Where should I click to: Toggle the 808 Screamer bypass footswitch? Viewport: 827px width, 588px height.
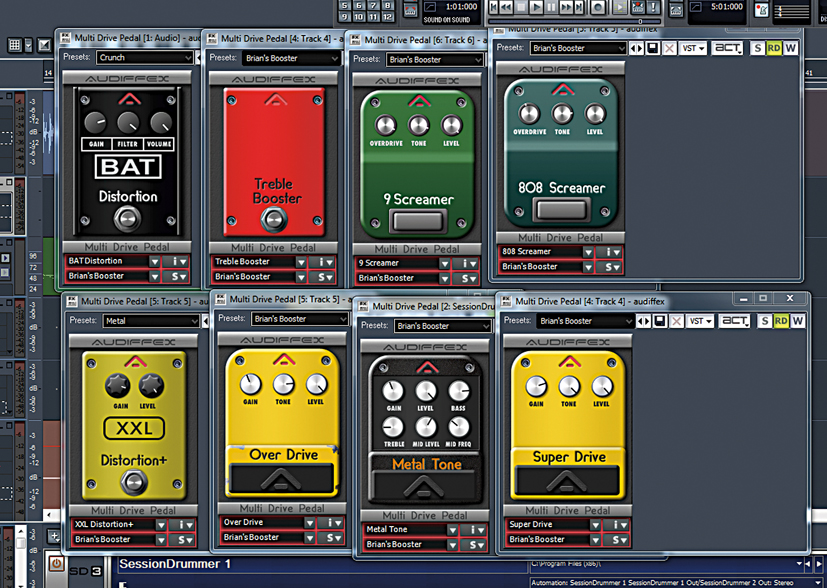[561, 209]
